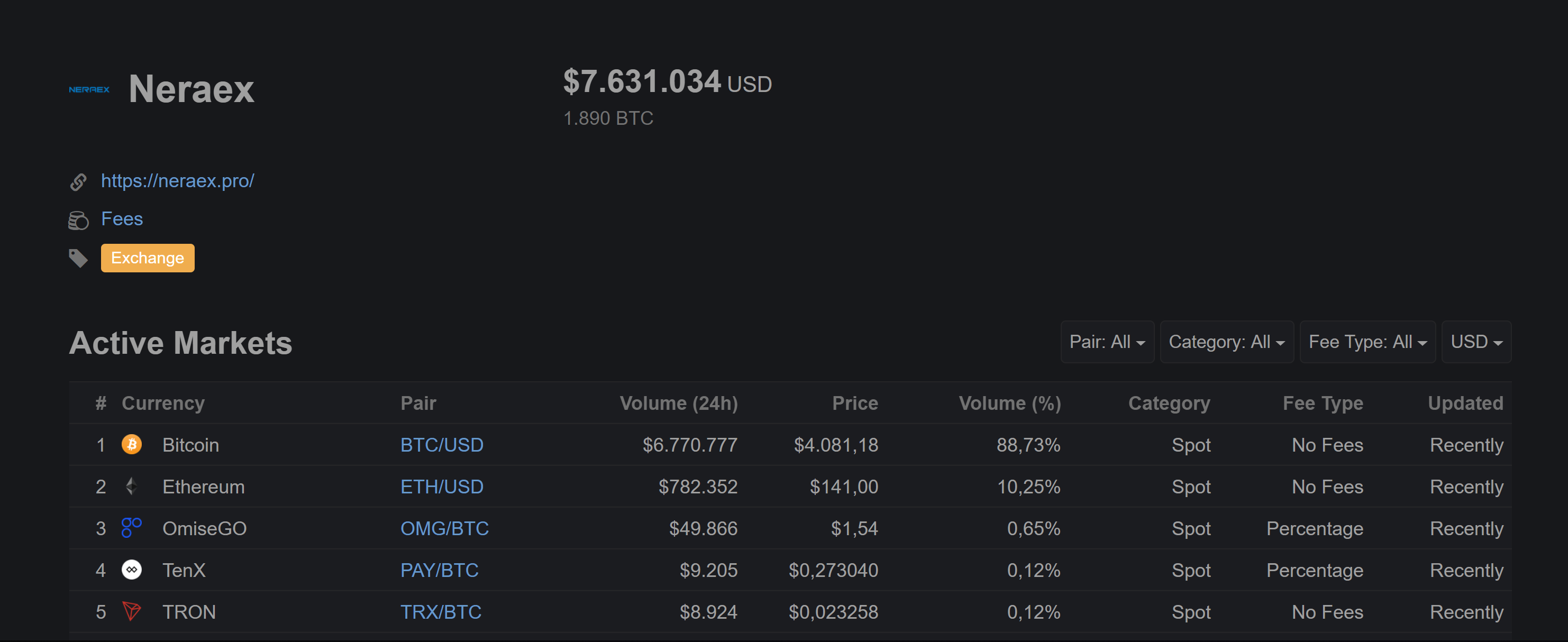
Task: Select the Exchange tag badge
Action: (x=148, y=258)
